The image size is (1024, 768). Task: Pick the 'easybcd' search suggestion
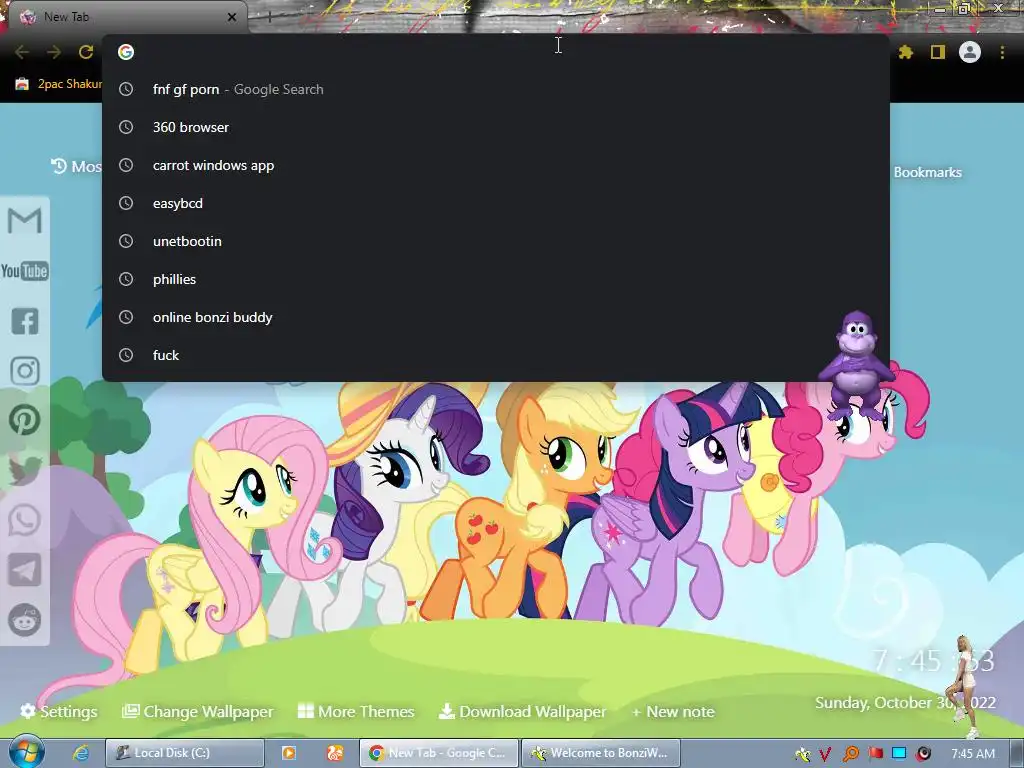click(x=496, y=203)
